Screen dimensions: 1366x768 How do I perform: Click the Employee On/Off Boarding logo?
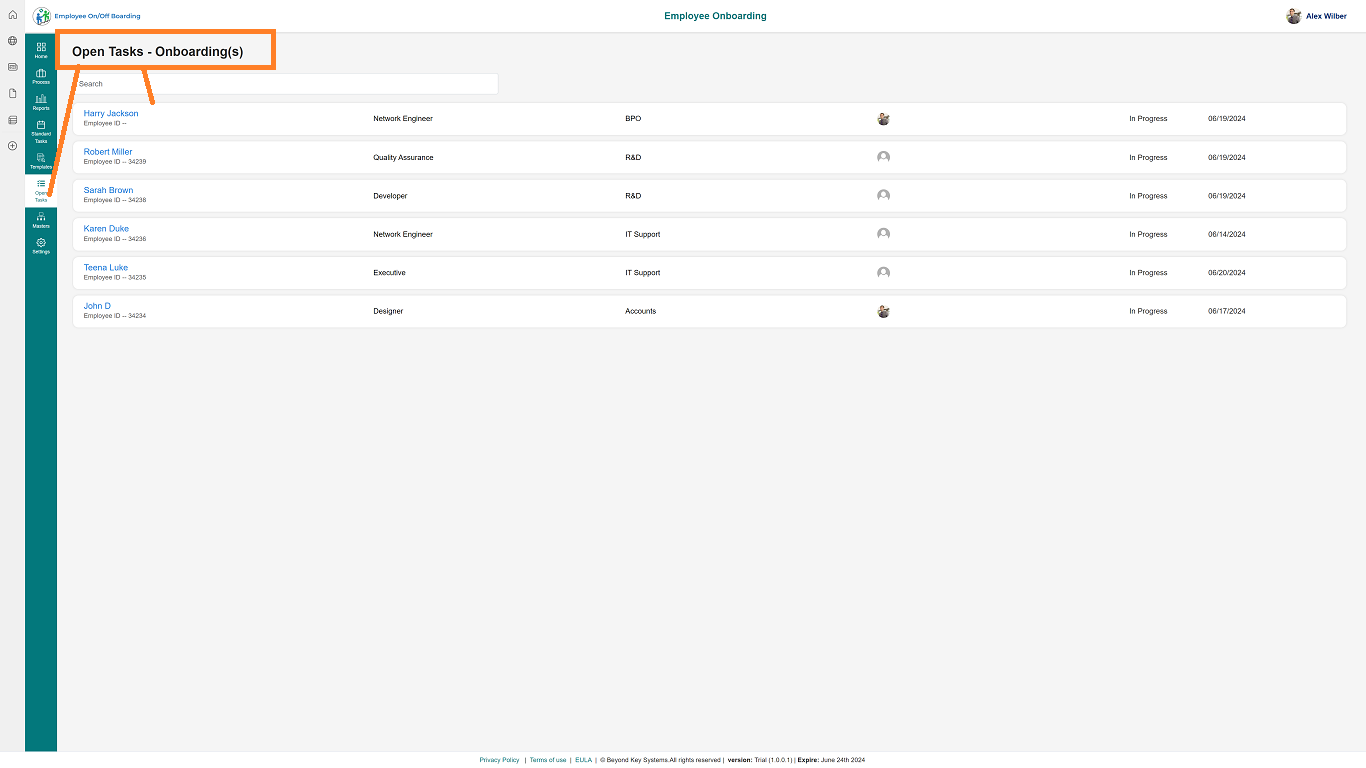coord(87,16)
